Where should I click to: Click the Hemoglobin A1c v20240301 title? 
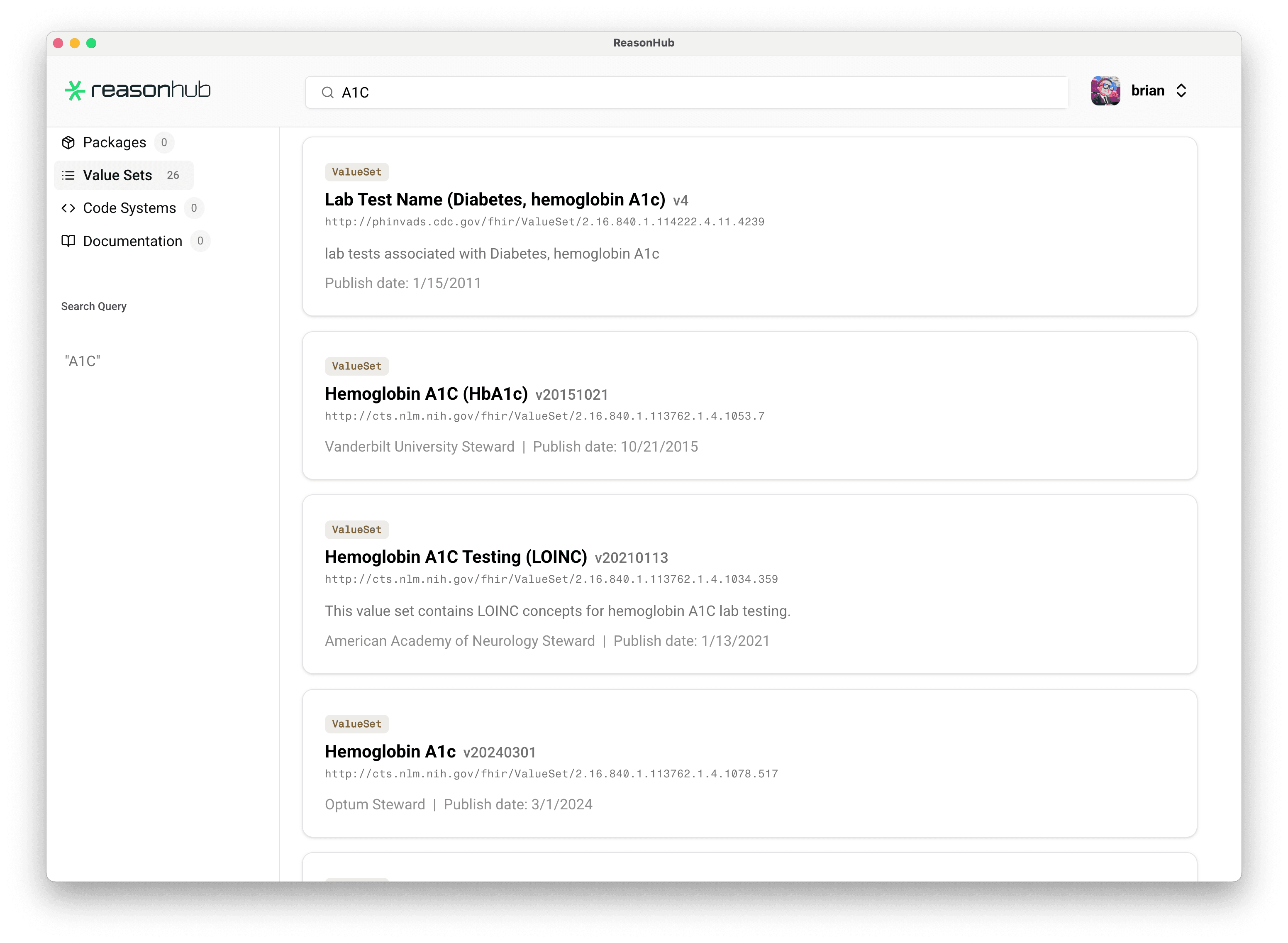(x=390, y=751)
